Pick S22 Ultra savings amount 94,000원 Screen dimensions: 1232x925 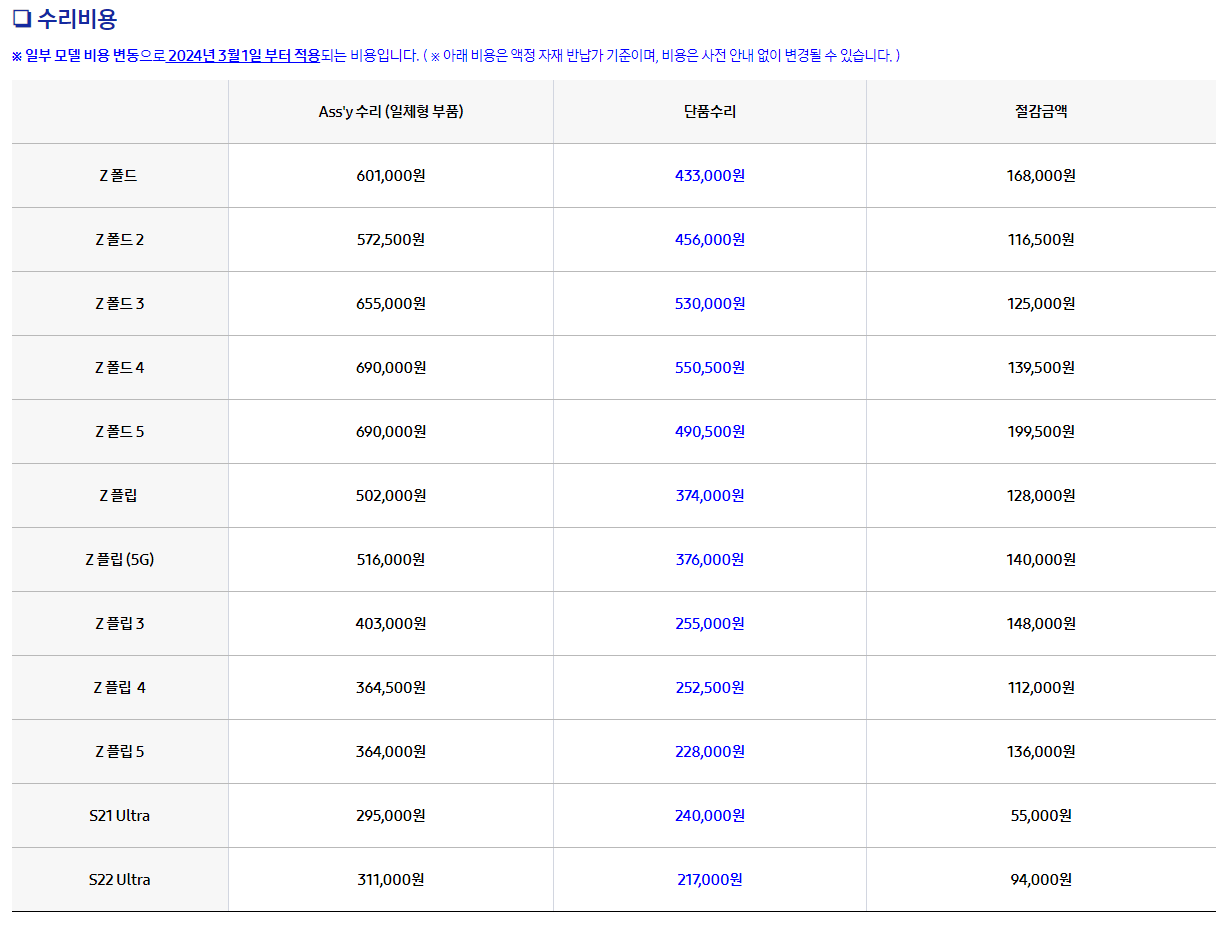coord(1041,880)
